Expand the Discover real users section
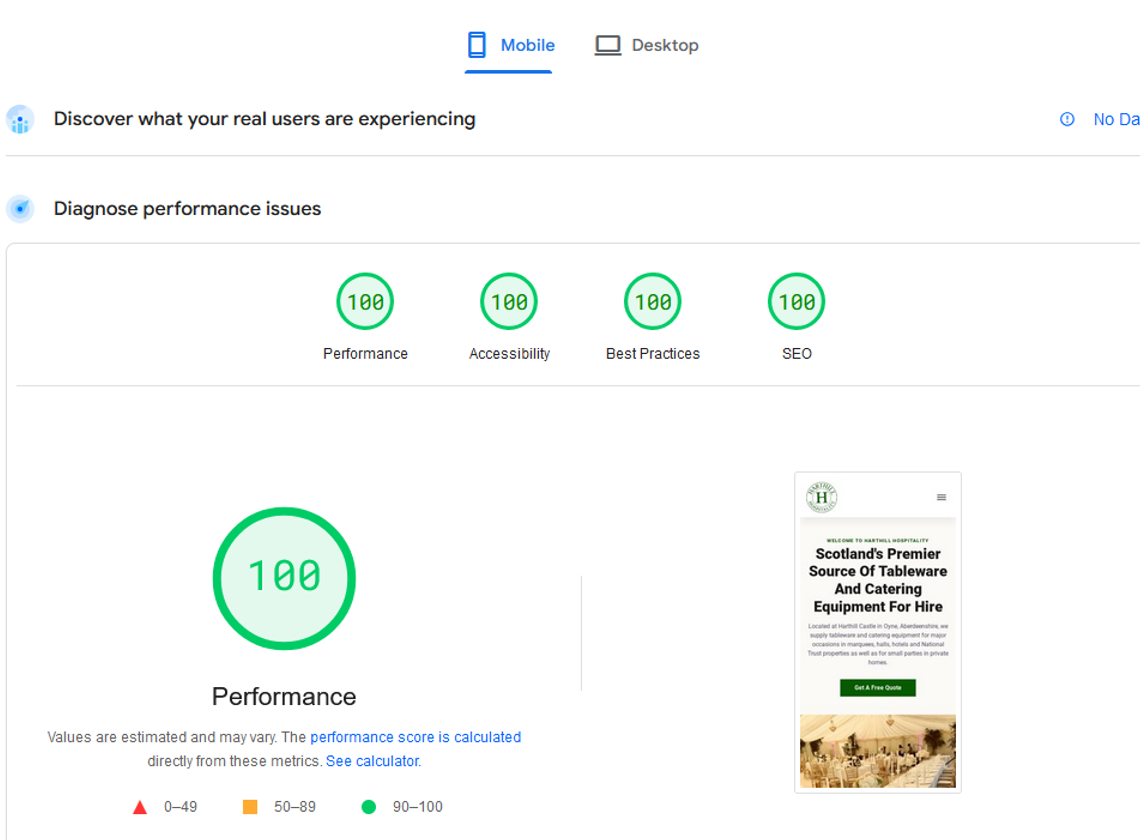The image size is (1140, 840). pyautogui.click(x=264, y=118)
